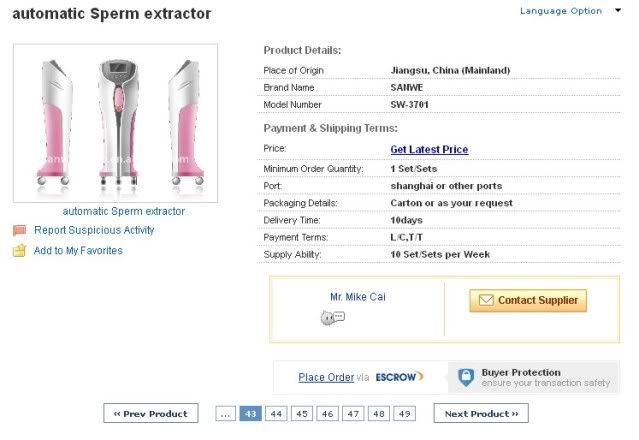The image size is (639, 440).
Task: Select page 43 in pagination
Action: pos(250,413)
